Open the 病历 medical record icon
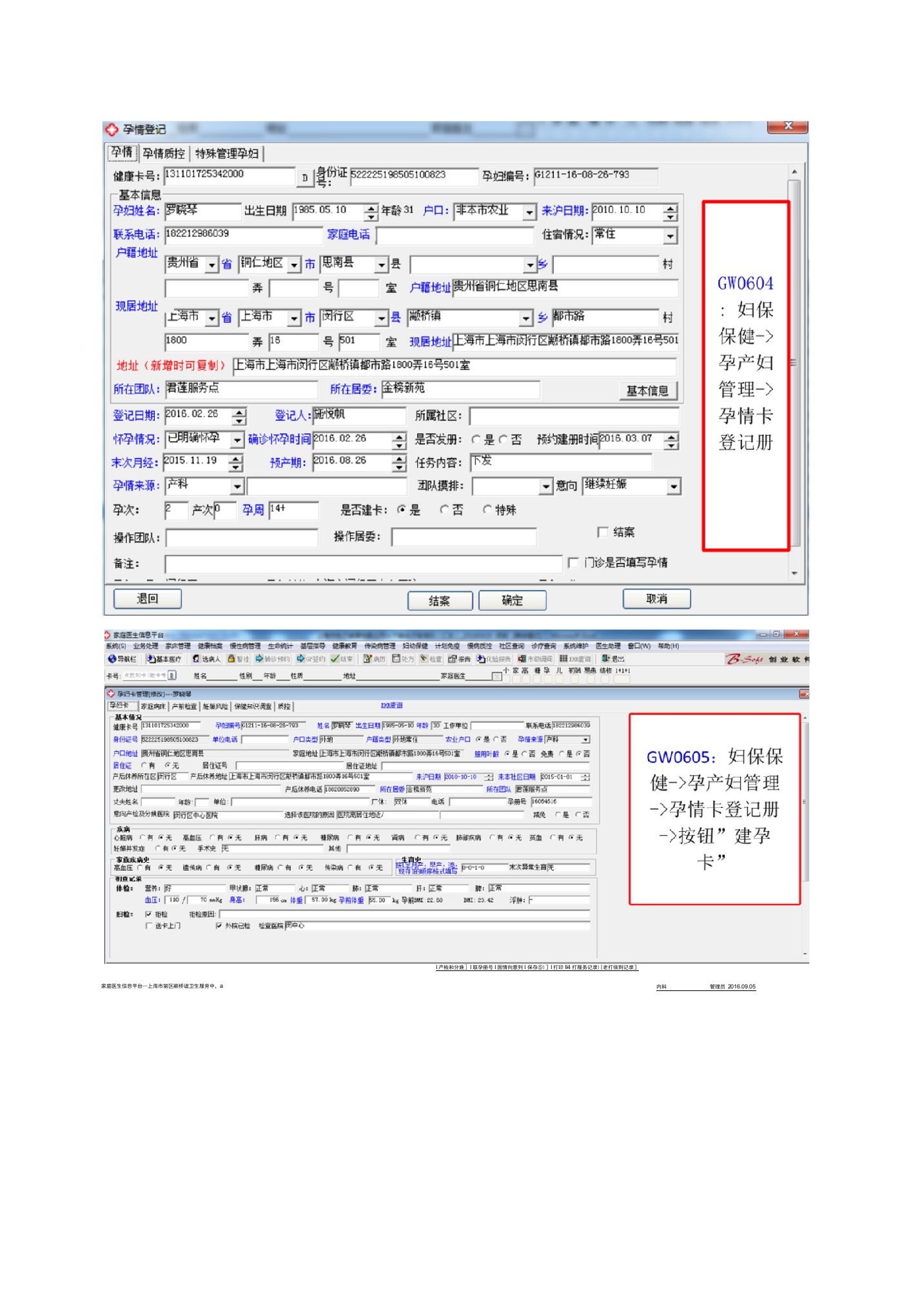Image resolution: width=911 pixels, height=1316 pixels. click(x=374, y=659)
